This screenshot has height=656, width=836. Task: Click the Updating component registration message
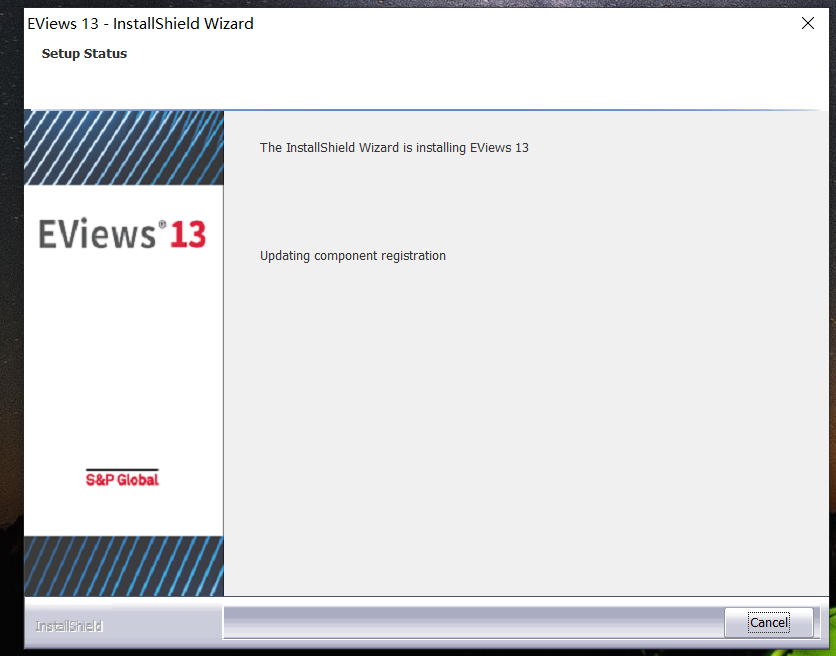point(352,255)
